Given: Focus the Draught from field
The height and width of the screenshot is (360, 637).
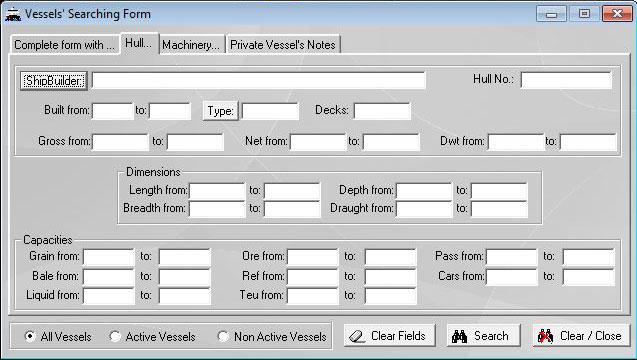Looking at the screenshot, I should (x=424, y=209).
